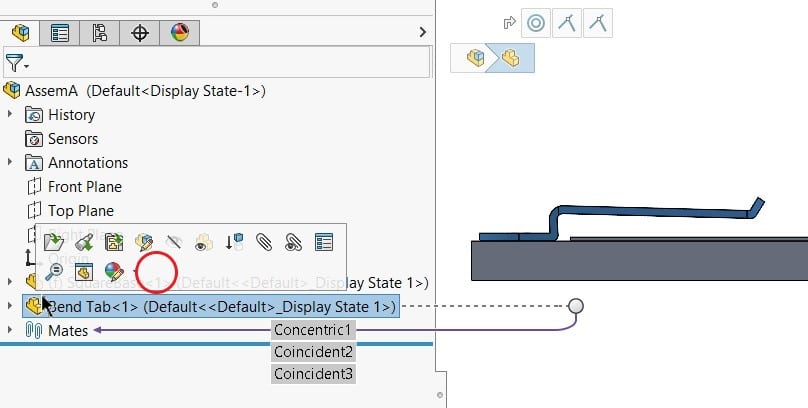Expand the Mates folder arrow
Image resolution: width=808 pixels, height=408 pixels.
coord(11,330)
